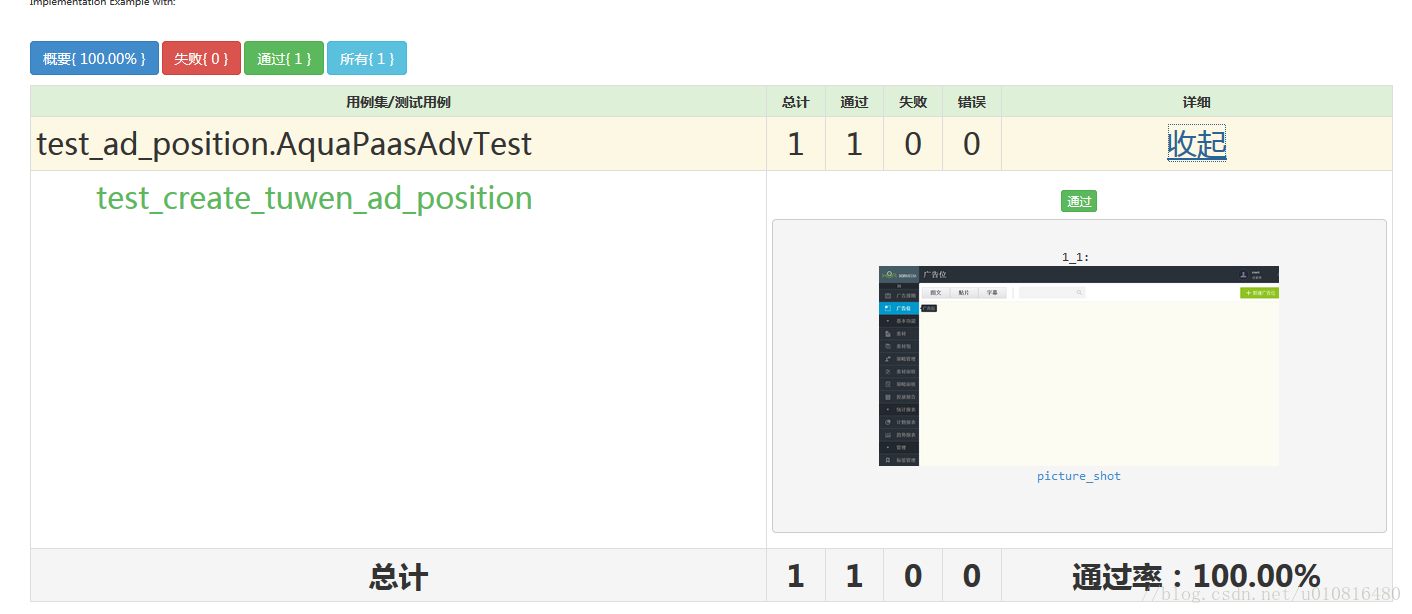Image resolution: width=1412 pixels, height=614 pixels.
Task: Select the test_ad_position.AquaPaasAdvTest suite row
Action: (x=284, y=144)
